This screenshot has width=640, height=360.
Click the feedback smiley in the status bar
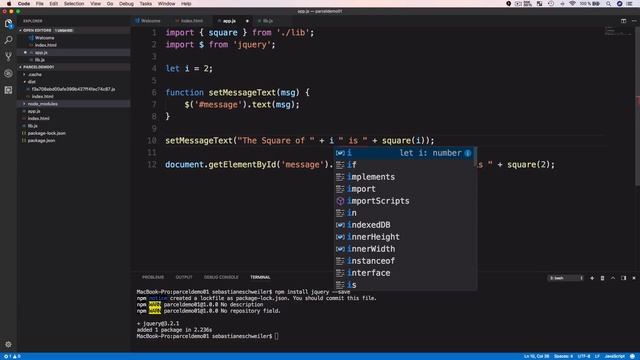tap(633, 356)
